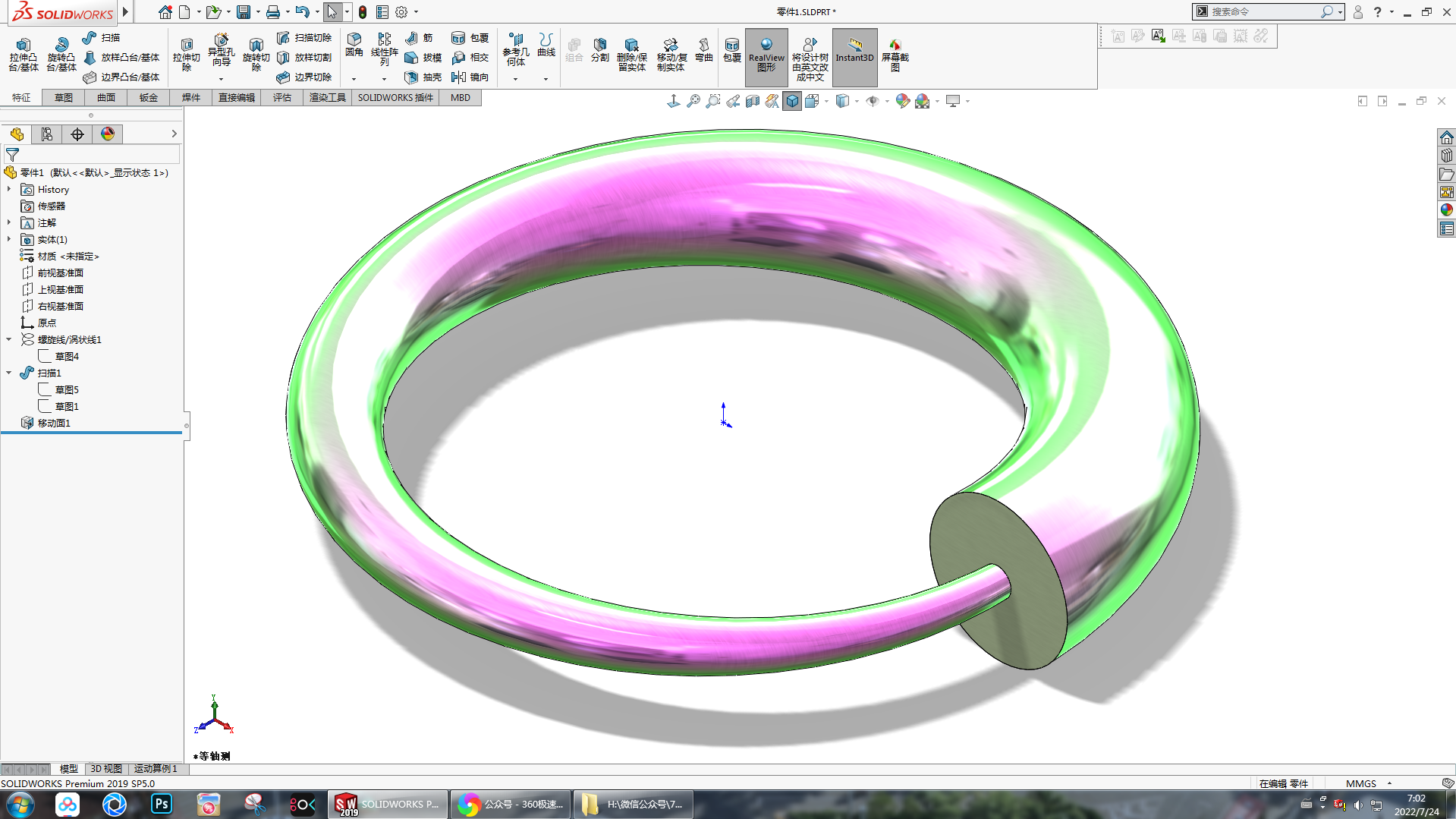
Task: Choose the Boundary Cut tool (边界切除)
Action: coord(303,77)
